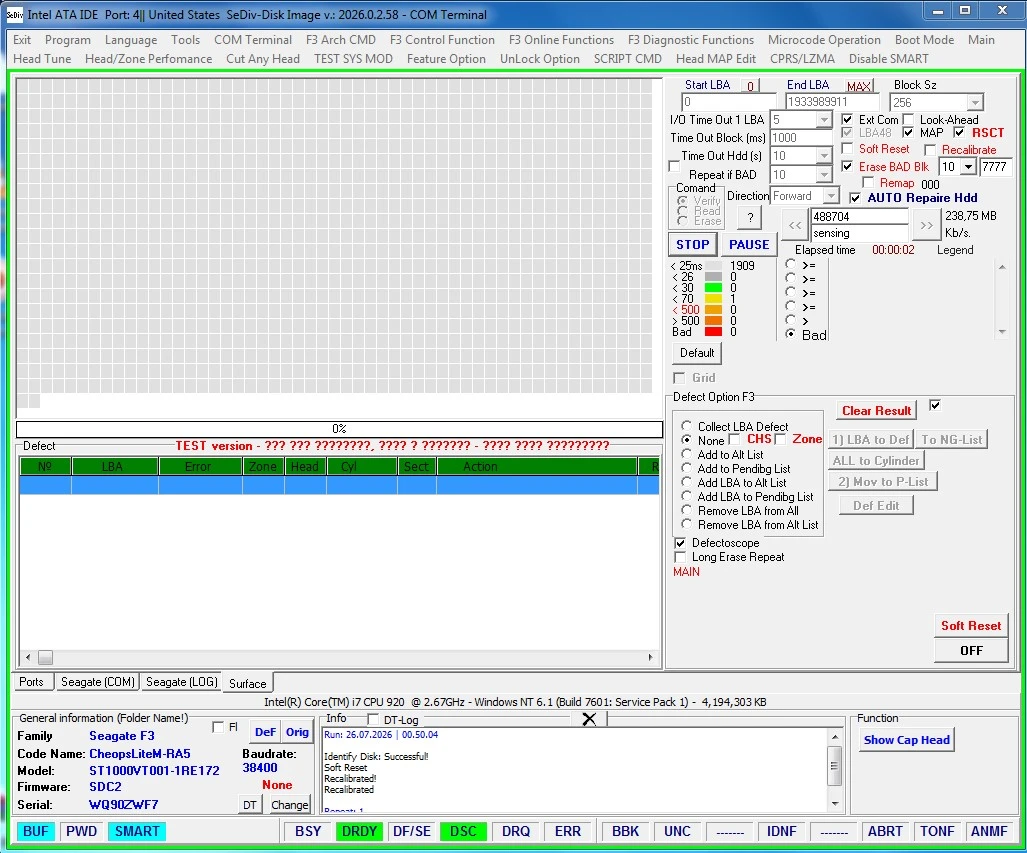Click the BBK error indicator

(x=625, y=831)
